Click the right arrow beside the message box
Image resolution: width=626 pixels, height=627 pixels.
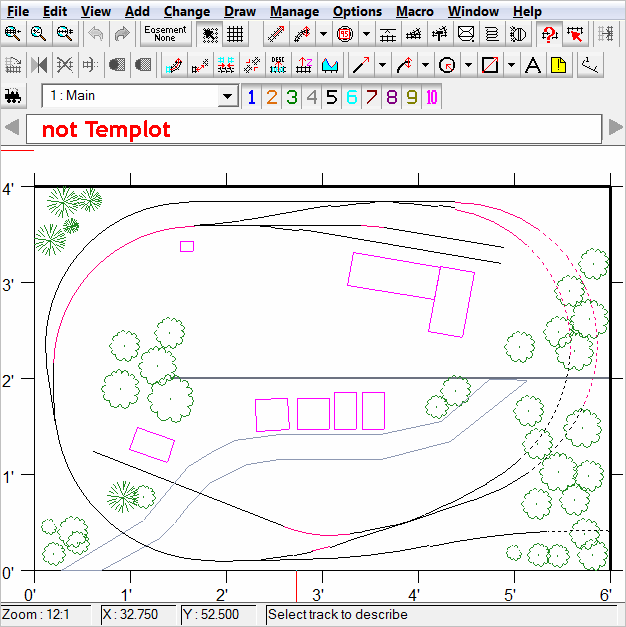pos(615,128)
